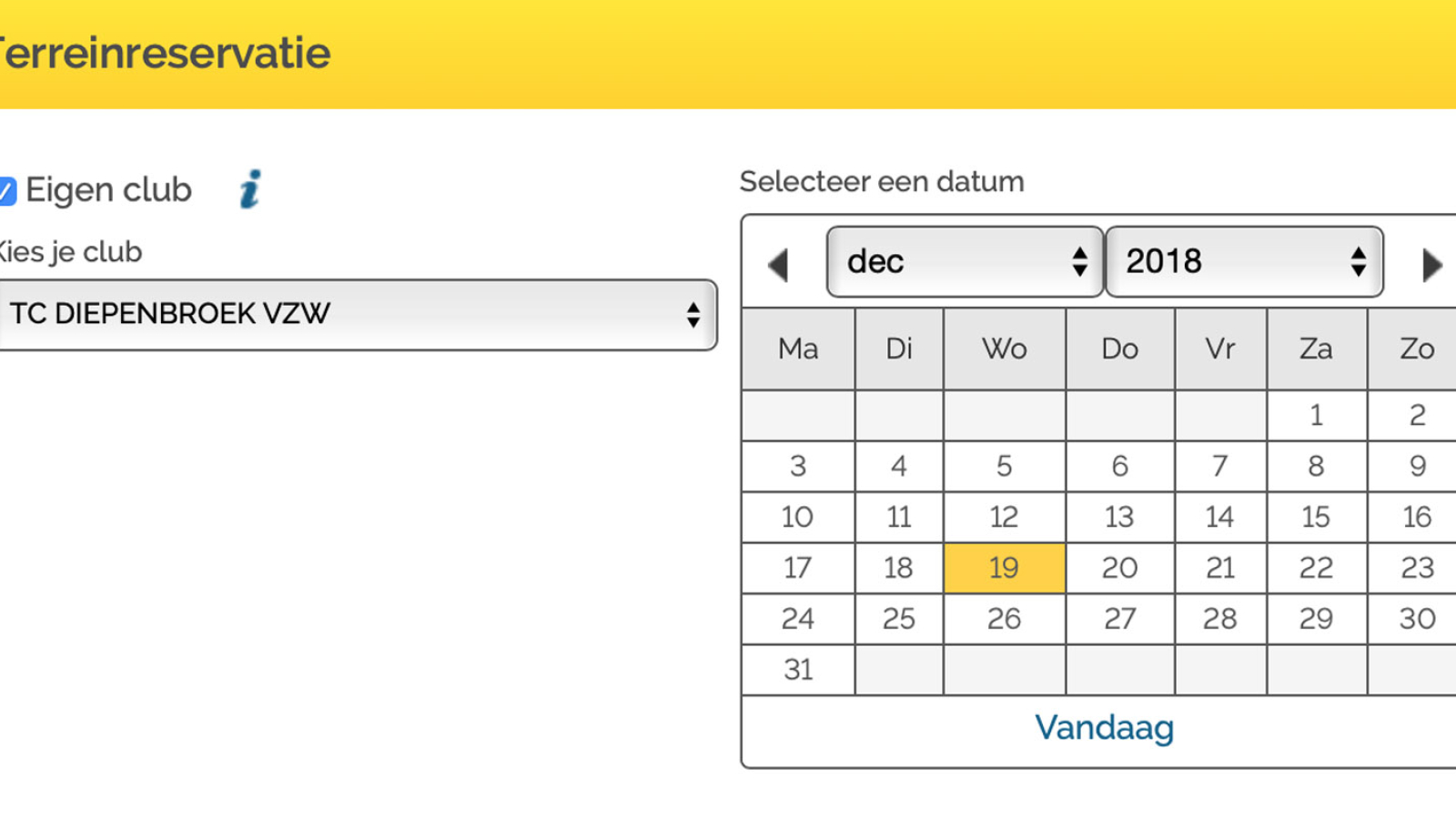Image resolution: width=1456 pixels, height=819 pixels.
Task: Pick date 7 under Vr column
Action: (1220, 466)
